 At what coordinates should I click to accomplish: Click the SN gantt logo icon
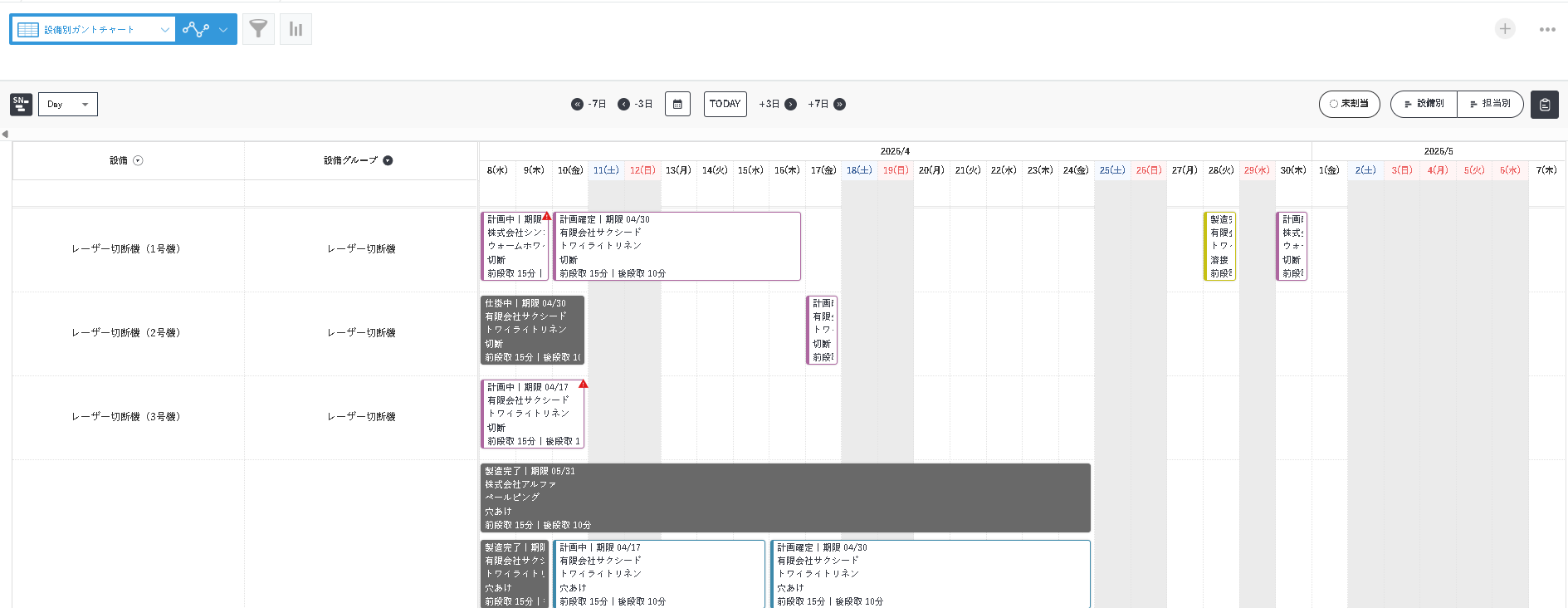coord(21,104)
